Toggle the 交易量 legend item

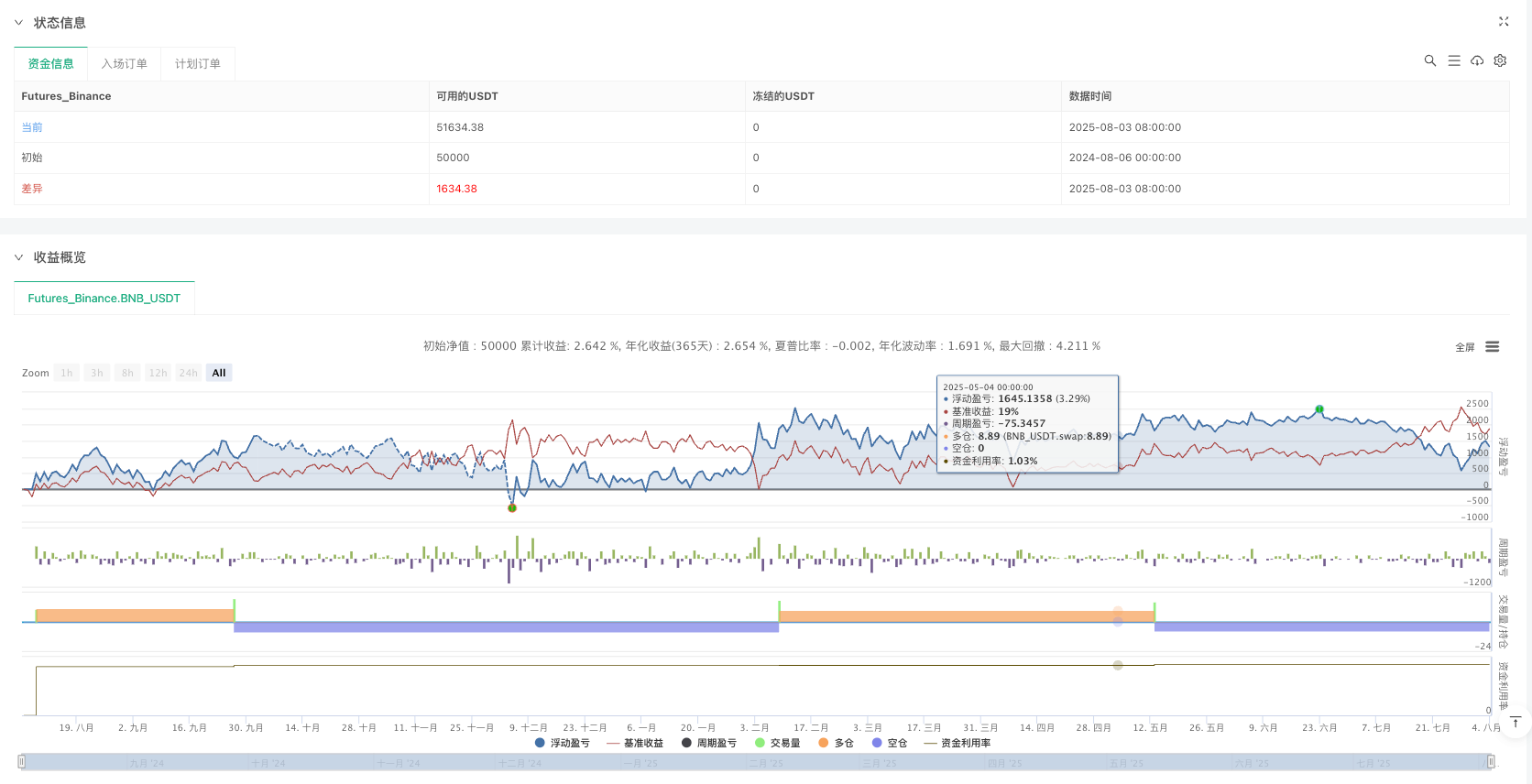click(x=777, y=743)
